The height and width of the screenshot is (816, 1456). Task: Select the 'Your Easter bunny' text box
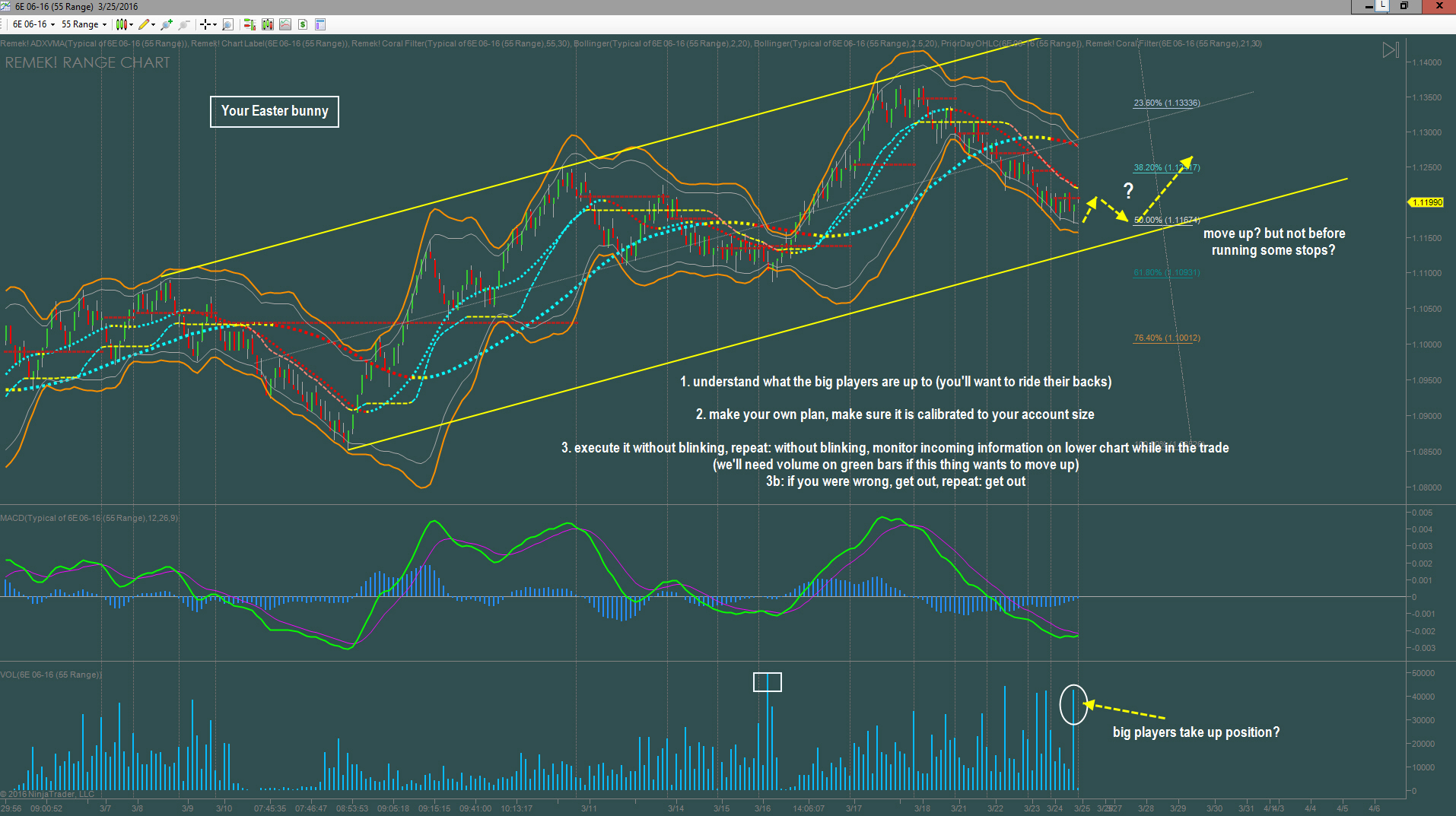(x=275, y=111)
